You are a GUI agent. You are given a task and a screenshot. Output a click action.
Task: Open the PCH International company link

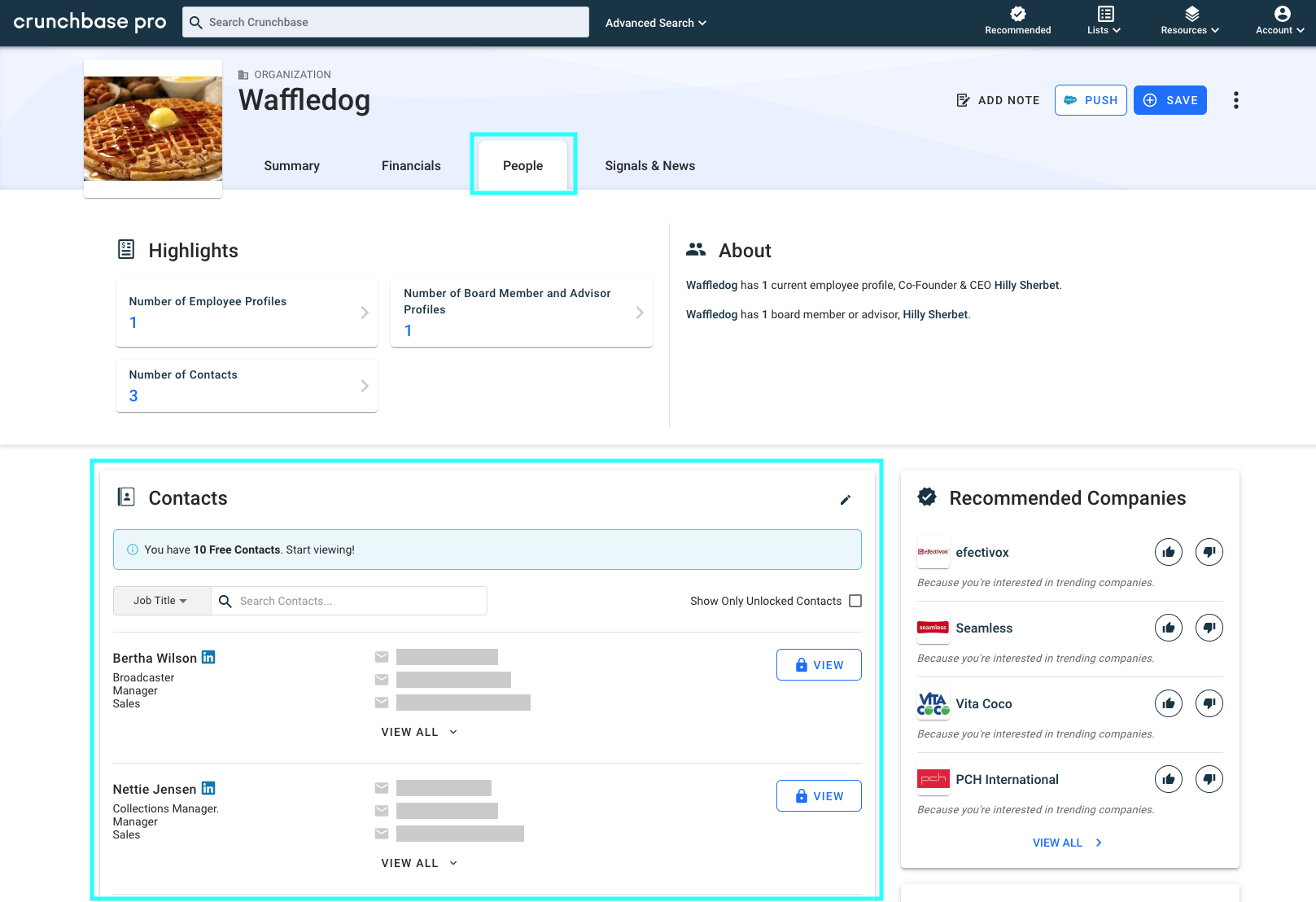click(x=1007, y=779)
